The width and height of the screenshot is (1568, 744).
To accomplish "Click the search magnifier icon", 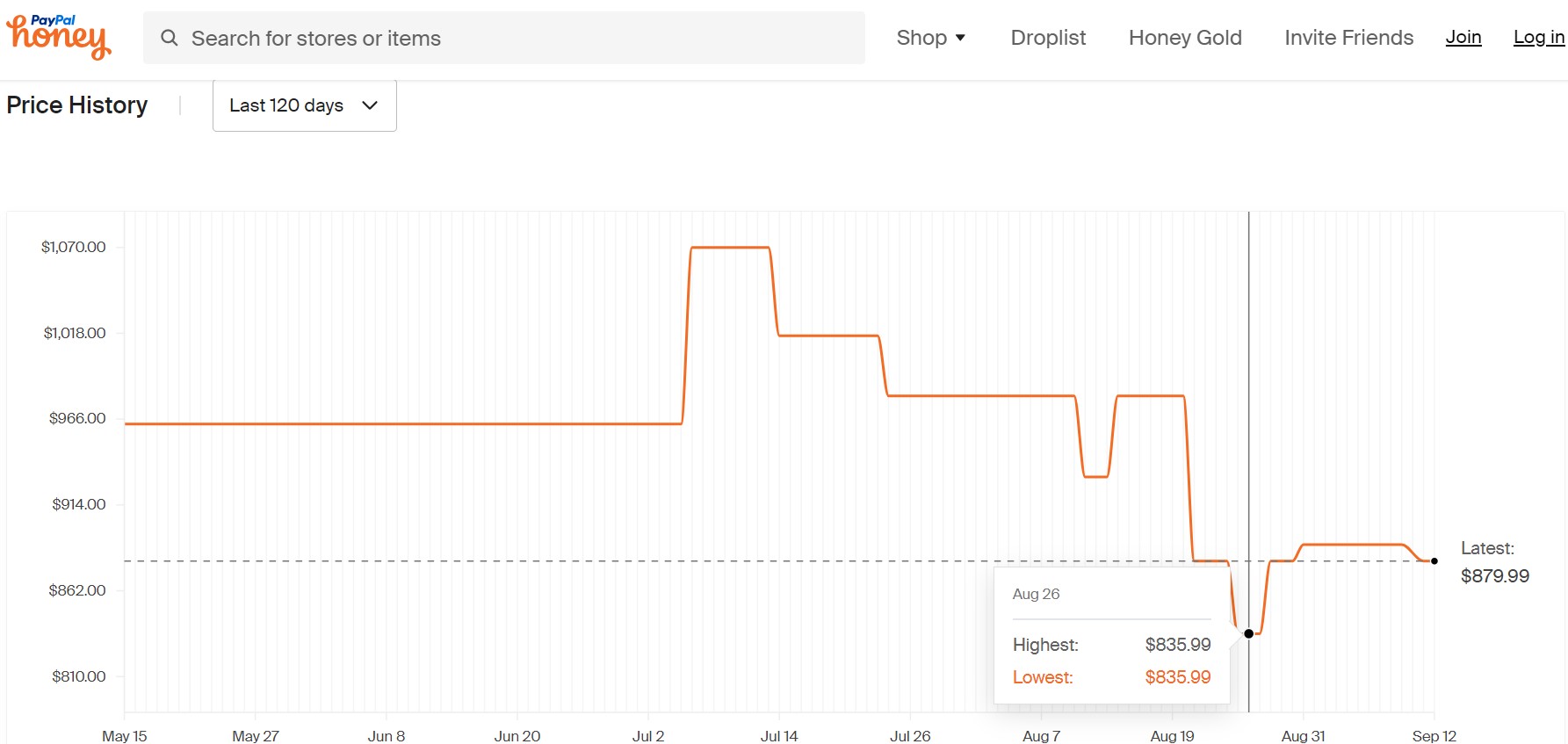I will (170, 38).
